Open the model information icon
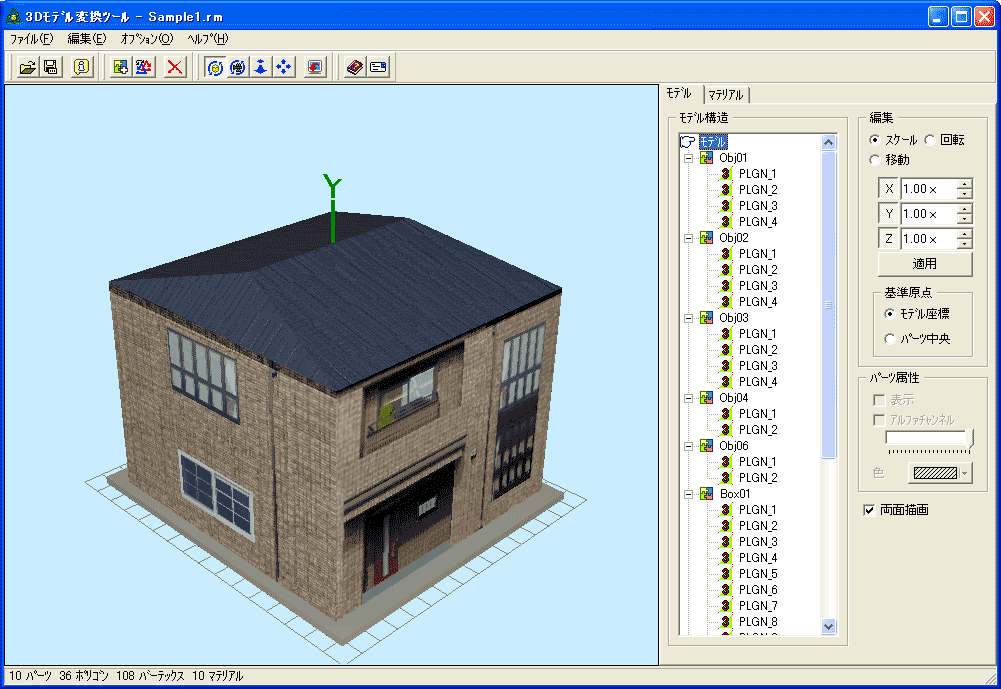 pos(82,67)
